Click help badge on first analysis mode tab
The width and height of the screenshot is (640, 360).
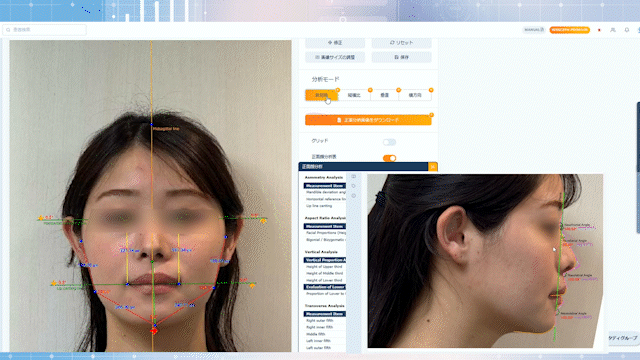pyautogui.click(x=338, y=90)
